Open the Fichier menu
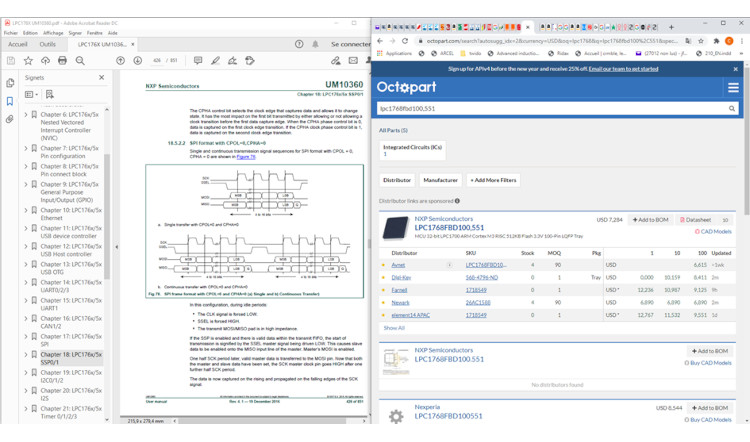 pos(11,33)
